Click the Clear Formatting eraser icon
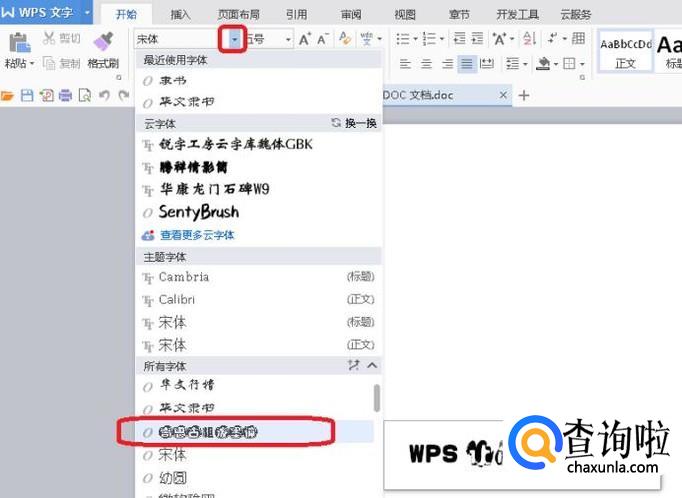This screenshot has height=498, width=682. (x=344, y=38)
